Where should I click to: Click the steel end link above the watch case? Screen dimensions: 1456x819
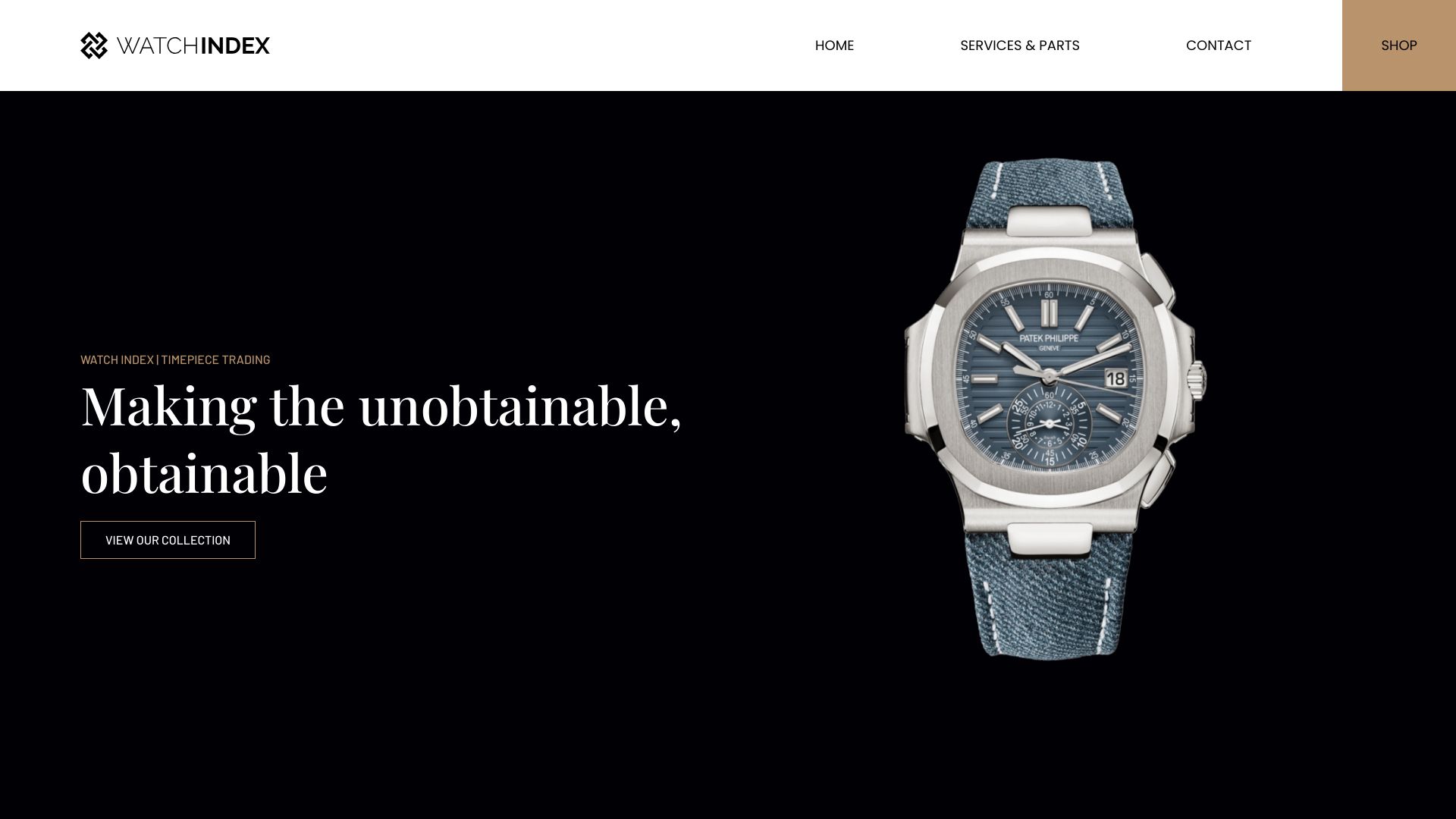tap(1050, 220)
